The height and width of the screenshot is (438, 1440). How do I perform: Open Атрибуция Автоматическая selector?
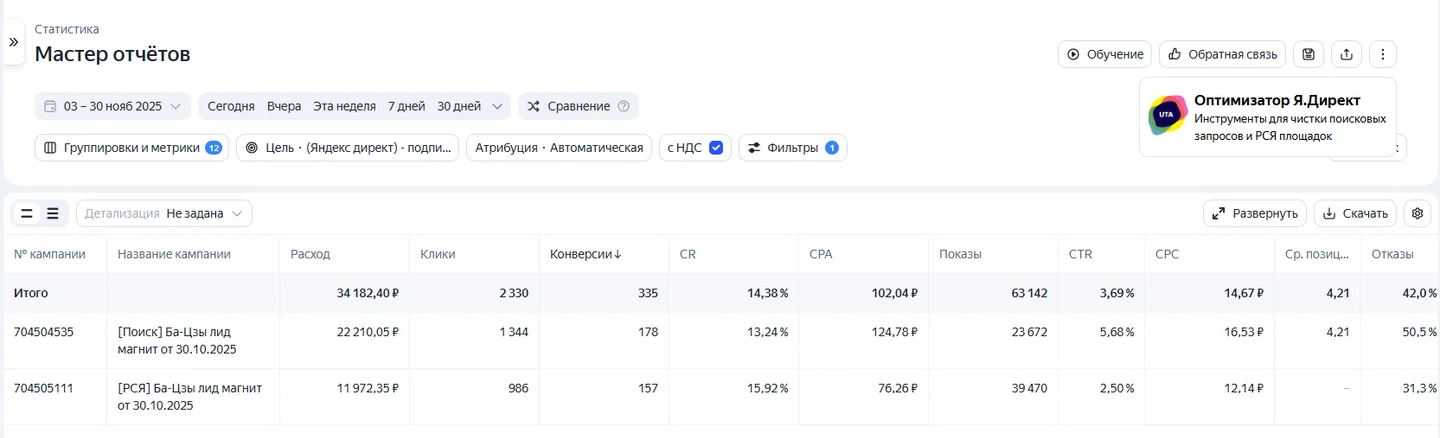[559, 148]
